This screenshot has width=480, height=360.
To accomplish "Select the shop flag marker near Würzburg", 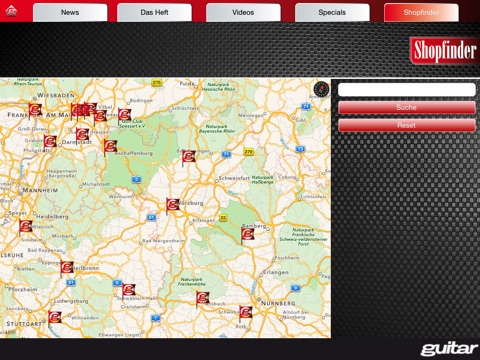I will [x=172, y=205].
